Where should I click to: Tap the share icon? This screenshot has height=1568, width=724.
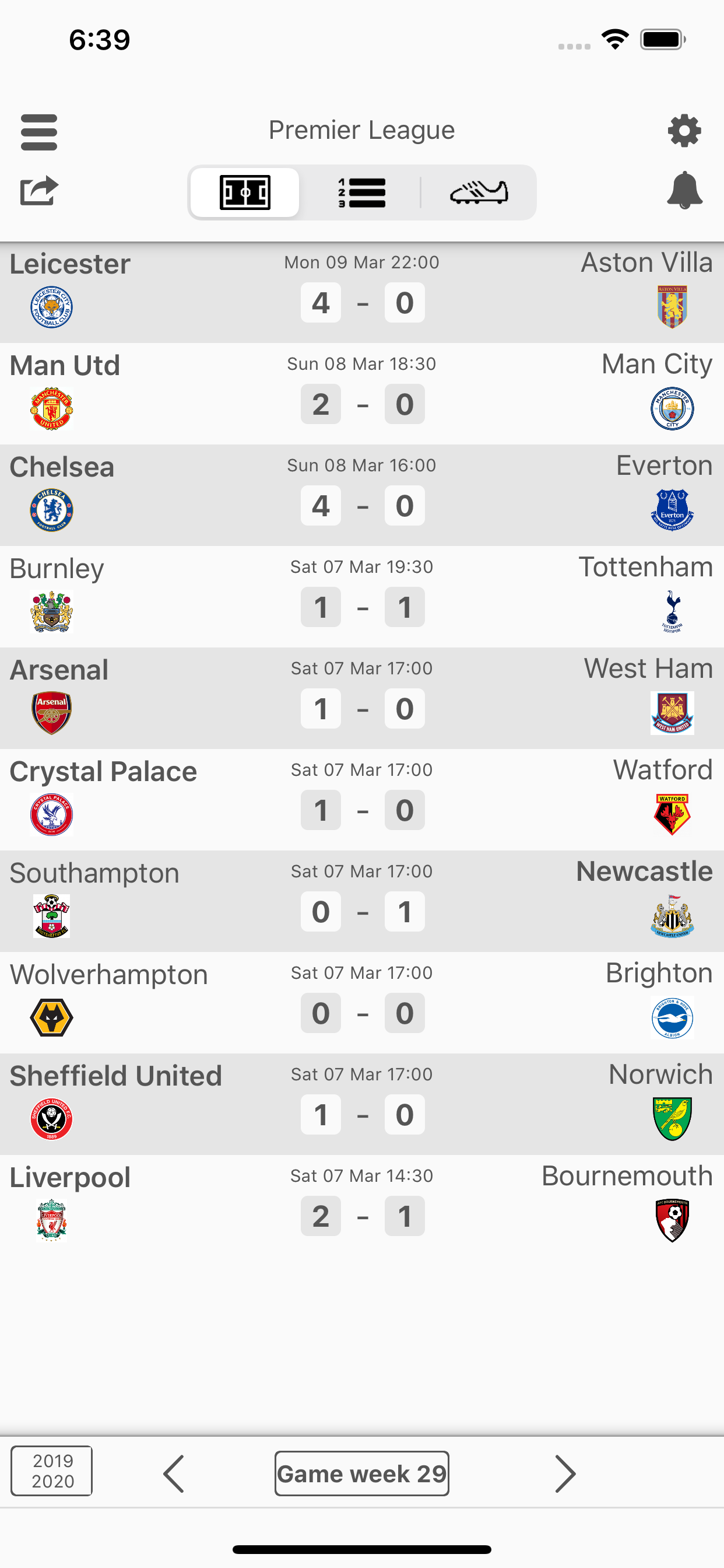coord(39,191)
